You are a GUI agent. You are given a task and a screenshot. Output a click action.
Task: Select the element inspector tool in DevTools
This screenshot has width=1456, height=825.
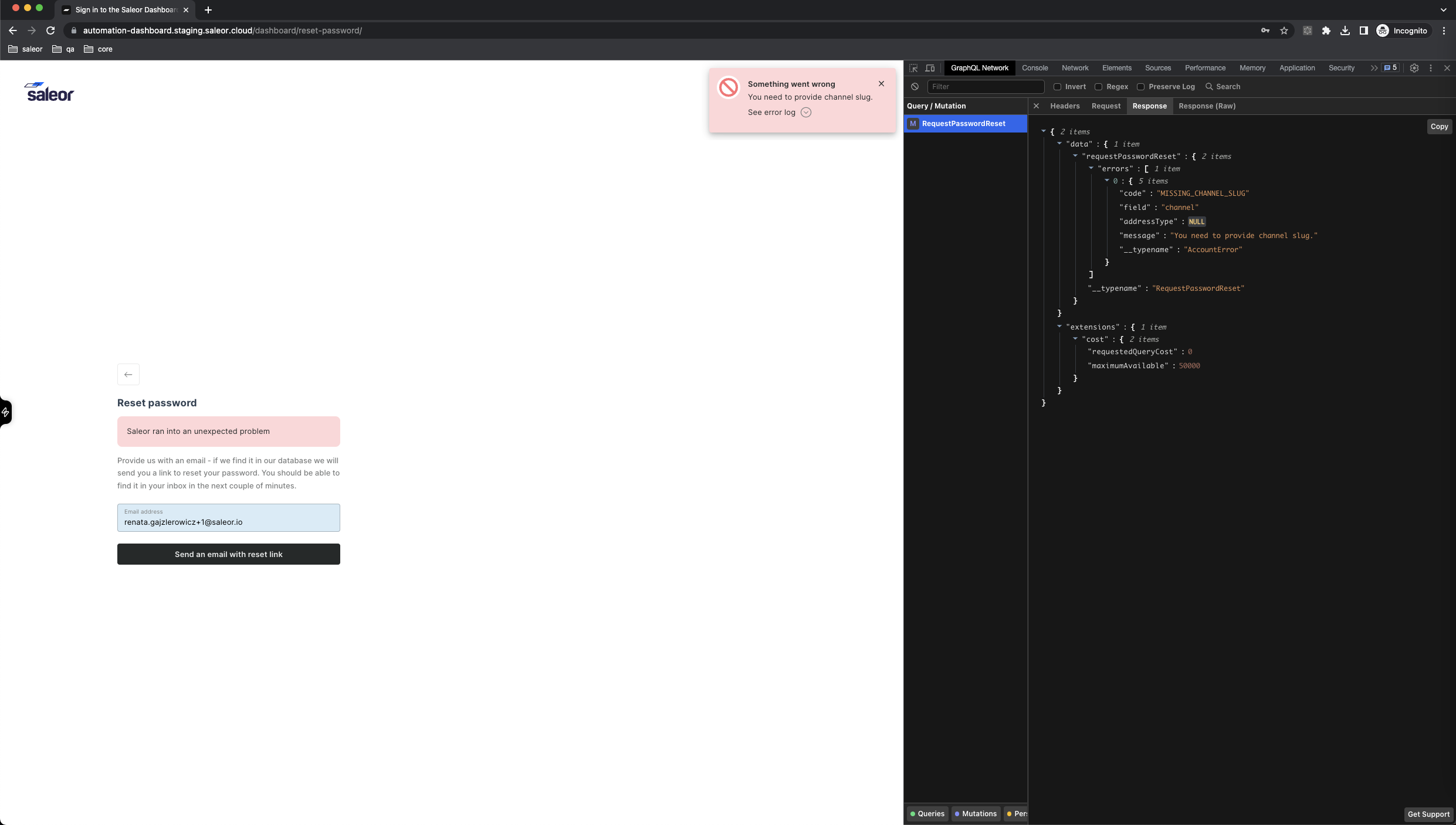pyautogui.click(x=914, y=68)
